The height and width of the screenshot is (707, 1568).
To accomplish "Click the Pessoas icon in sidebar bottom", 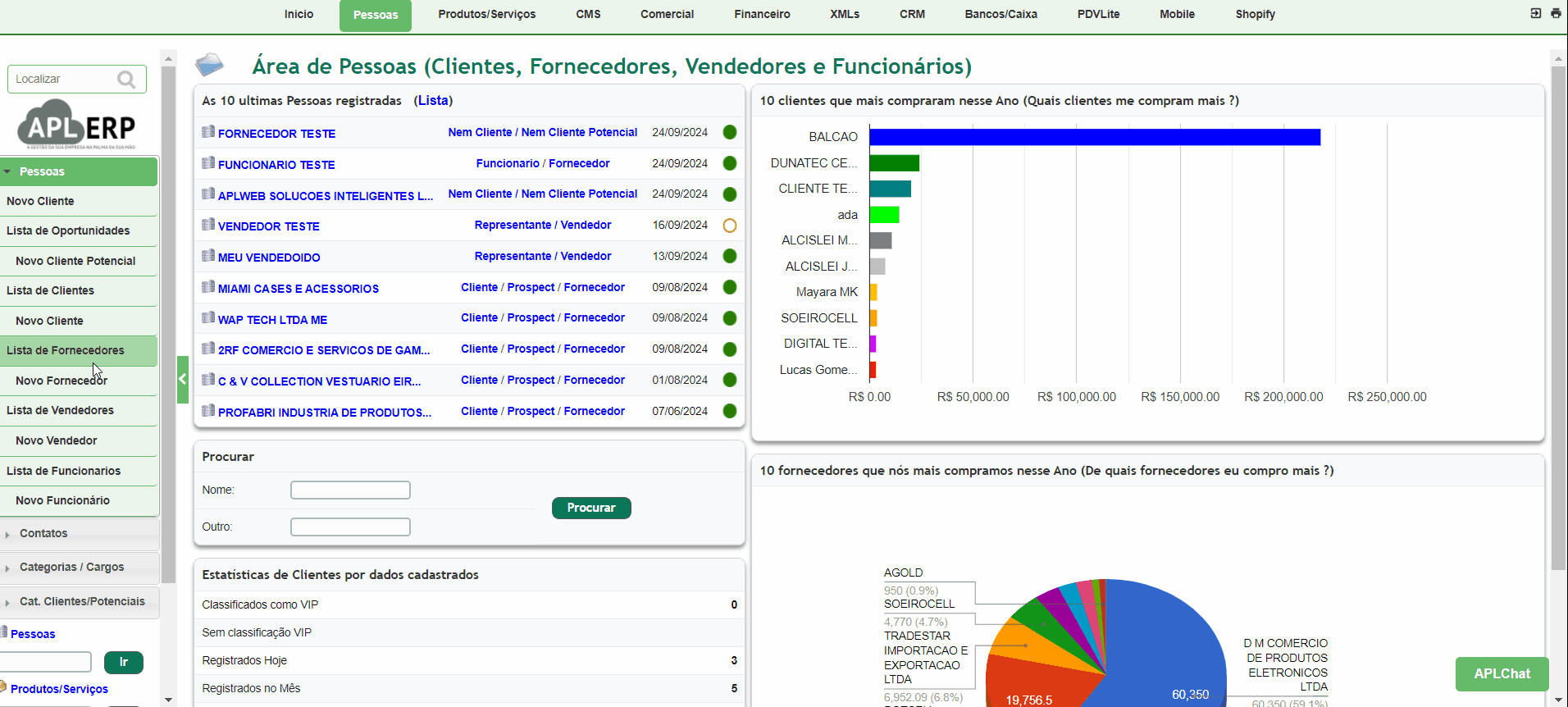I will tap(4, 632).
